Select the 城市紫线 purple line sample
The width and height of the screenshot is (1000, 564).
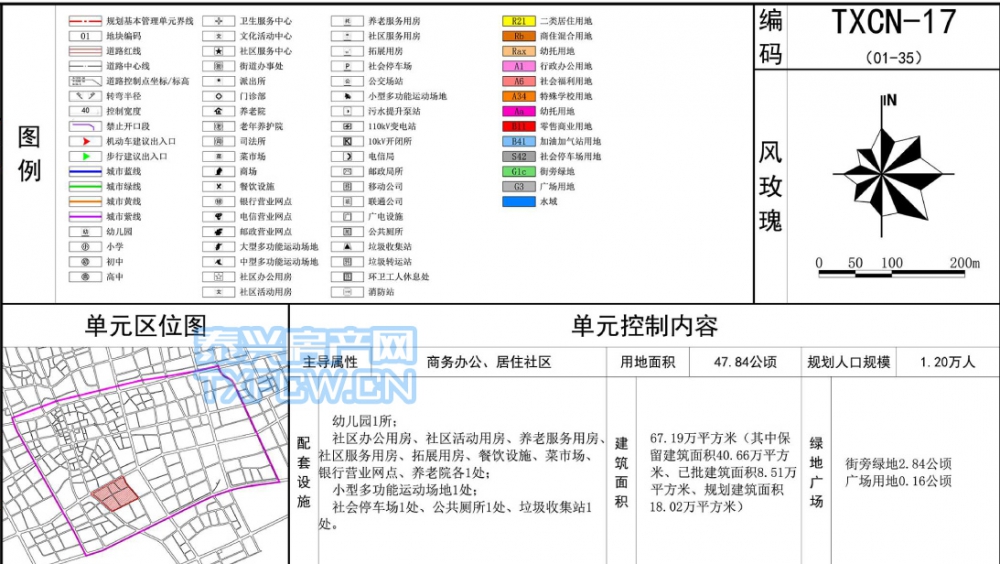[x=85, y=216]
